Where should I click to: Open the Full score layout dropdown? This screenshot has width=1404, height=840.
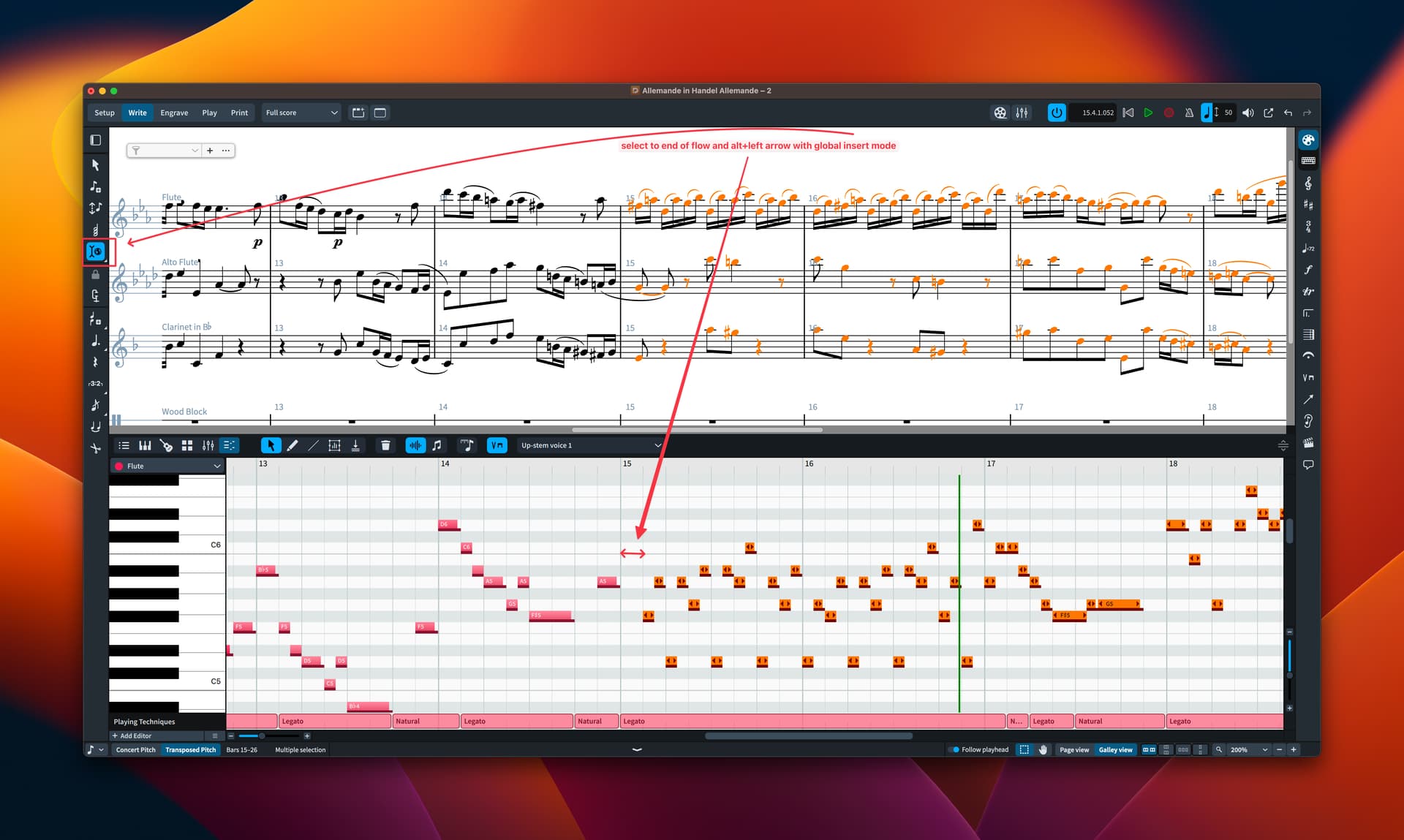(x=301, y=113)
